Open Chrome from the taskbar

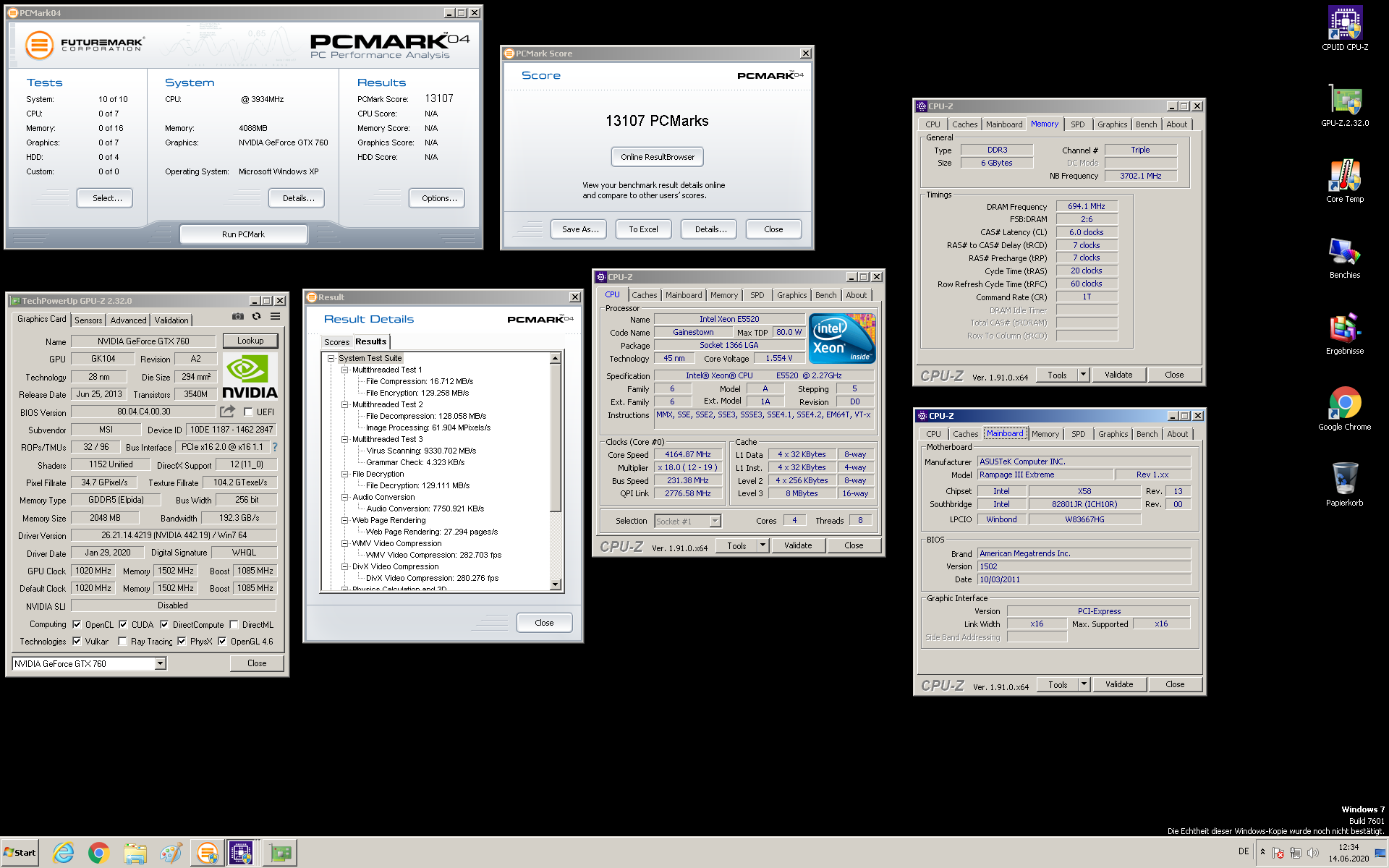click(99, 854)
